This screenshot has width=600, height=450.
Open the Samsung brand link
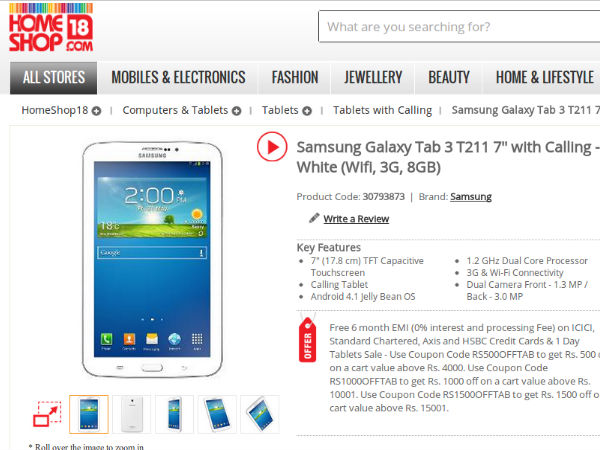pos(471,197)
